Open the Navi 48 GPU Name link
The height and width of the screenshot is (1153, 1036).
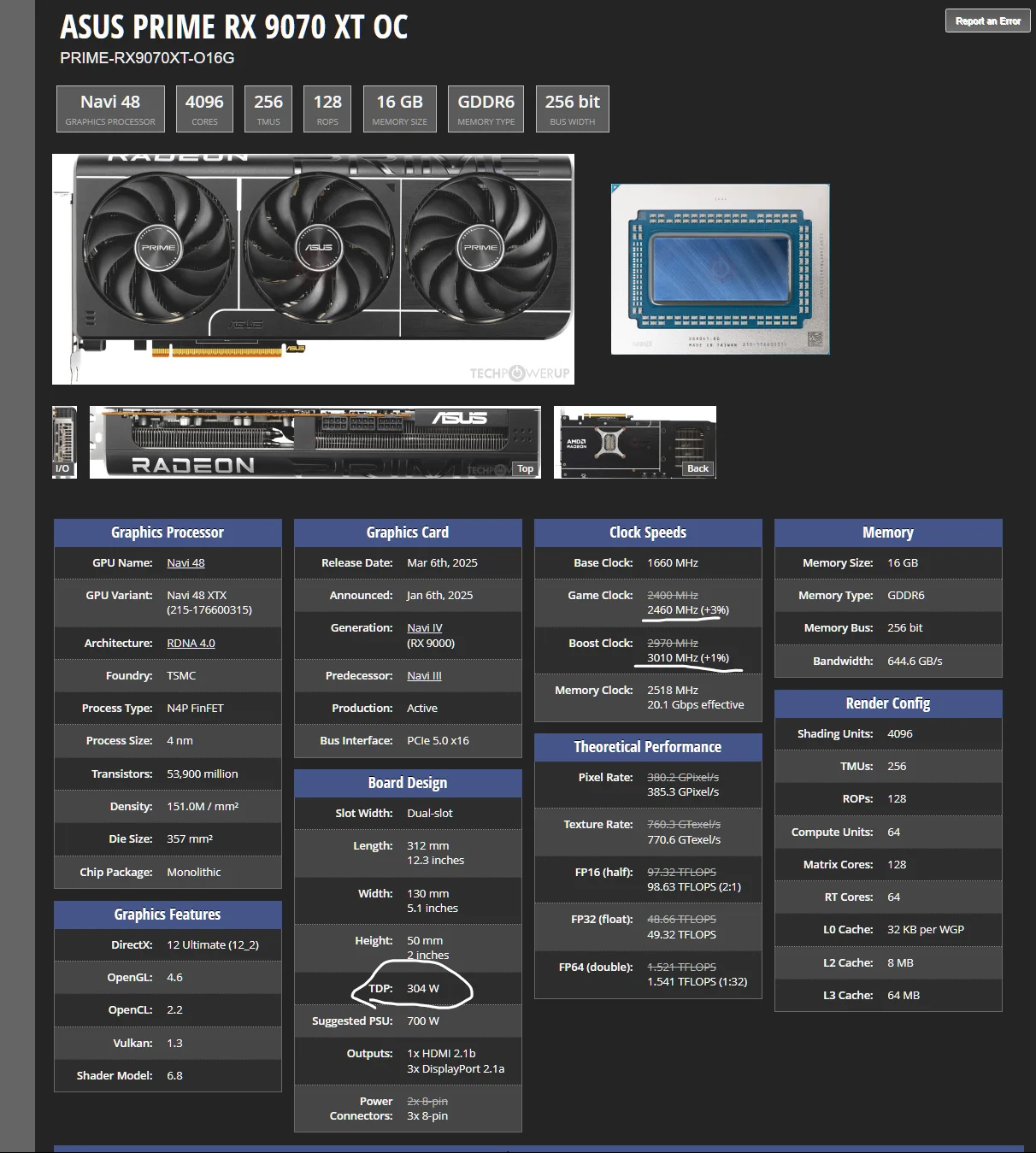tap(185, 562)
